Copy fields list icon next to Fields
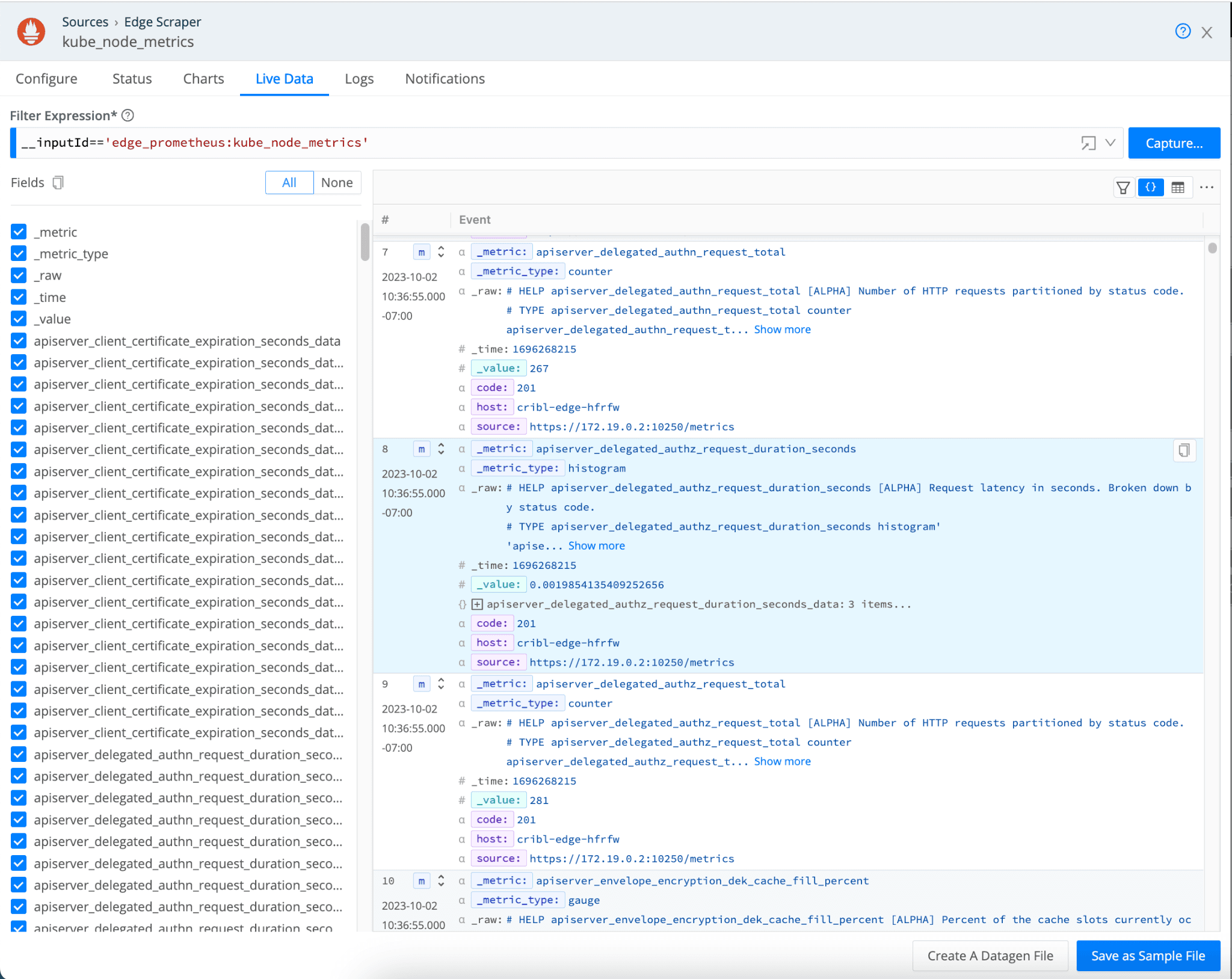 [x=58, y=183]
